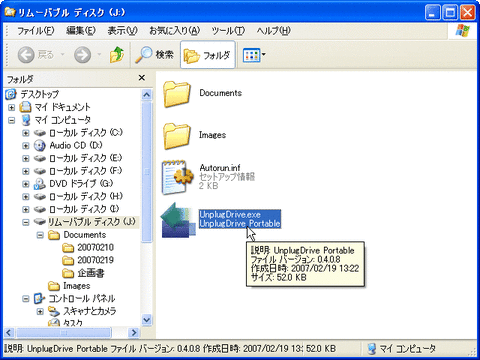Select ローカル ディスク (F:) drive icon
Viewport: 480px width, 360px height.
40,171
